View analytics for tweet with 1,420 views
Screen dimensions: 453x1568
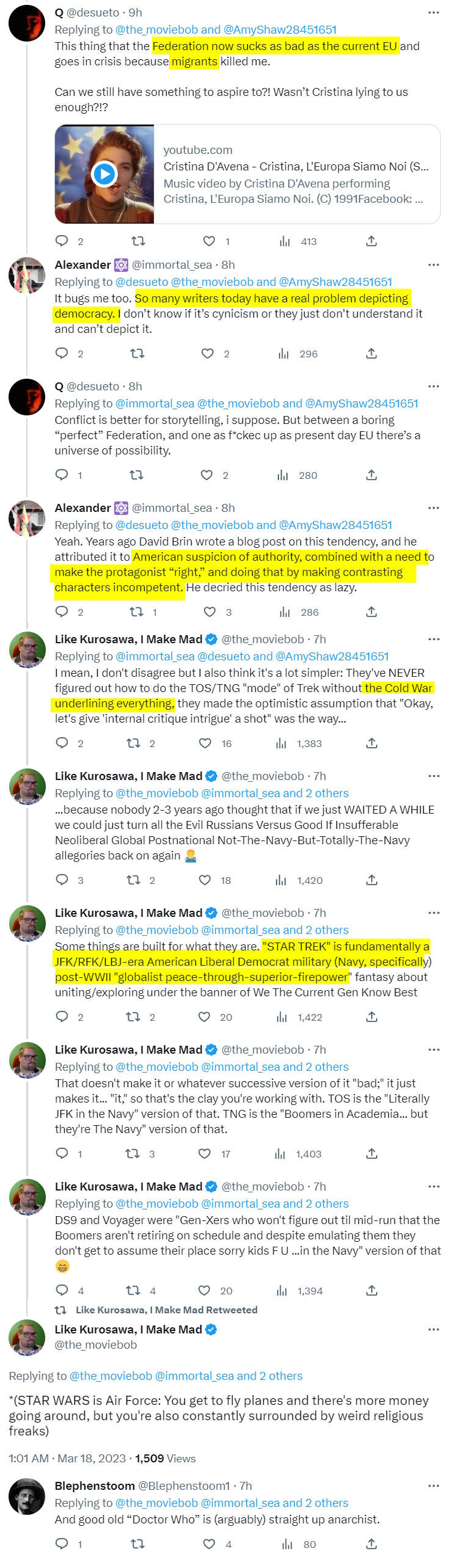click(x=281, y=880)
